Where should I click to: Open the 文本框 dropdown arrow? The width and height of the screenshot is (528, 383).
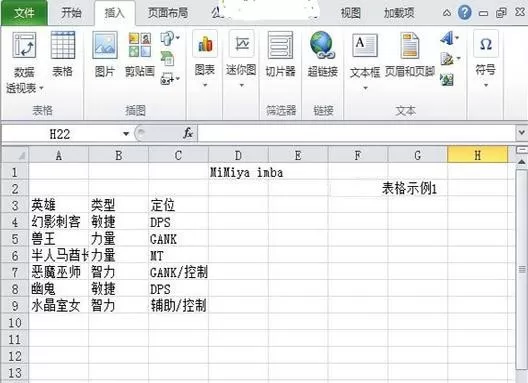[365, 88]
